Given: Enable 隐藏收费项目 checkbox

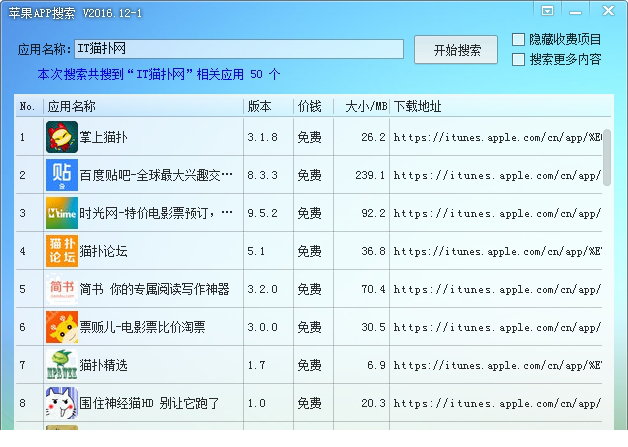Looking at the screenshot, I should [519, 40].
